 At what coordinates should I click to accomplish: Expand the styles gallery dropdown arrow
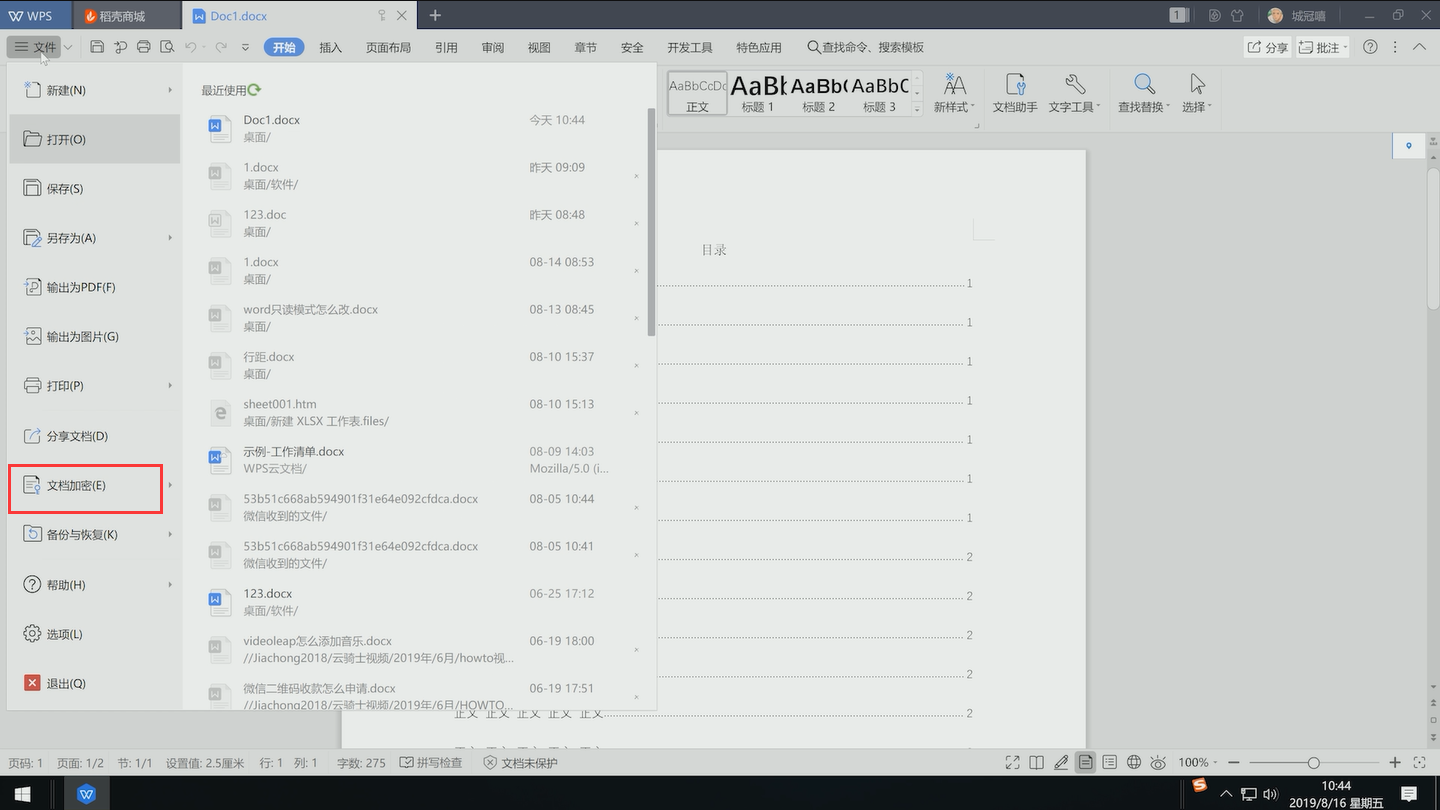tap(917, 109)
